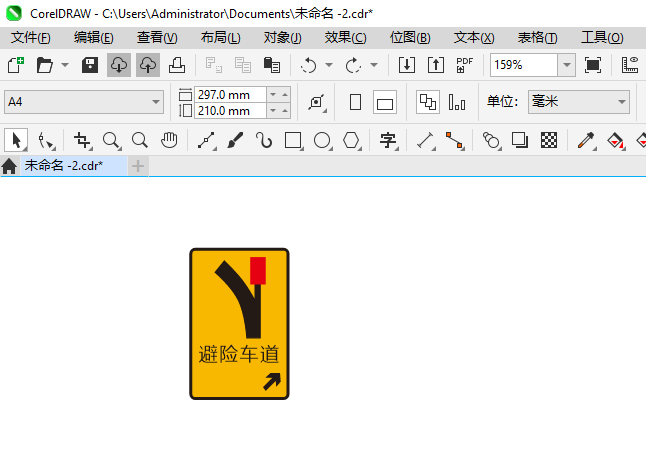Select the Text tool 字
The image size is (646, 452).
(x=389, y=140)
